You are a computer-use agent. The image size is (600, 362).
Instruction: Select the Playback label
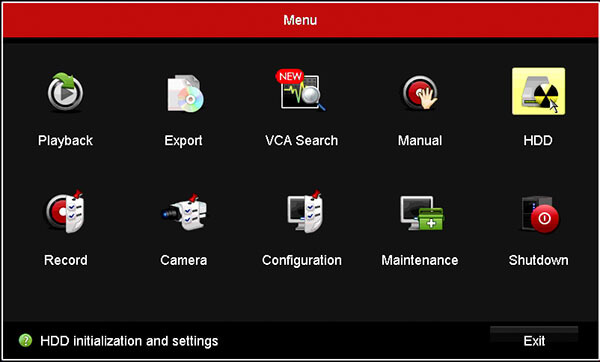65,140
